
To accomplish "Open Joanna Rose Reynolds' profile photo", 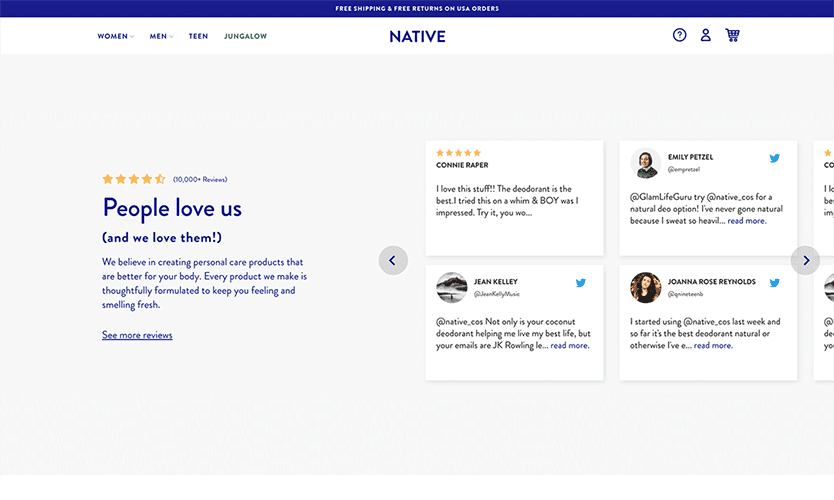I will 645,288.
